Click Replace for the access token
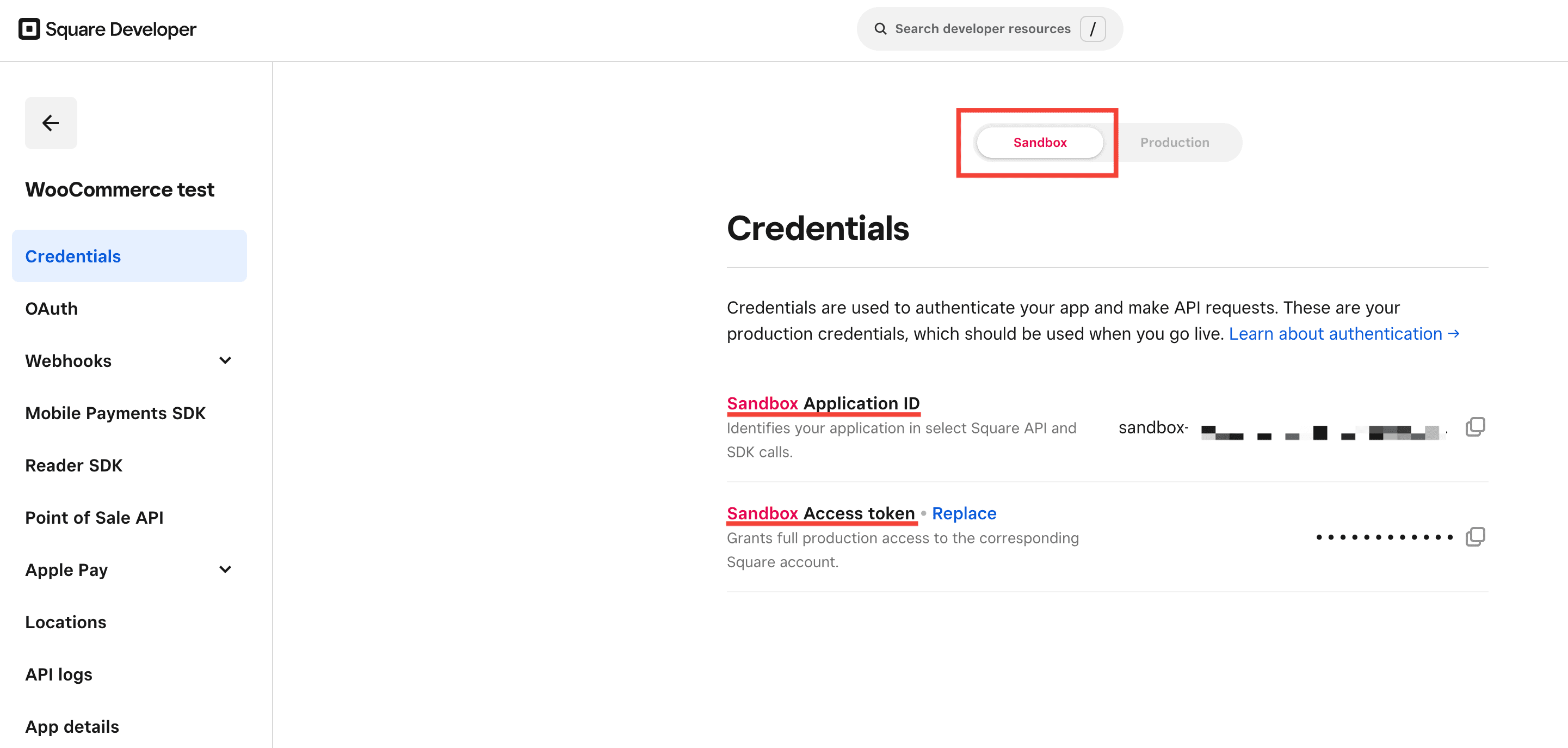 click(x=964, y=513)
